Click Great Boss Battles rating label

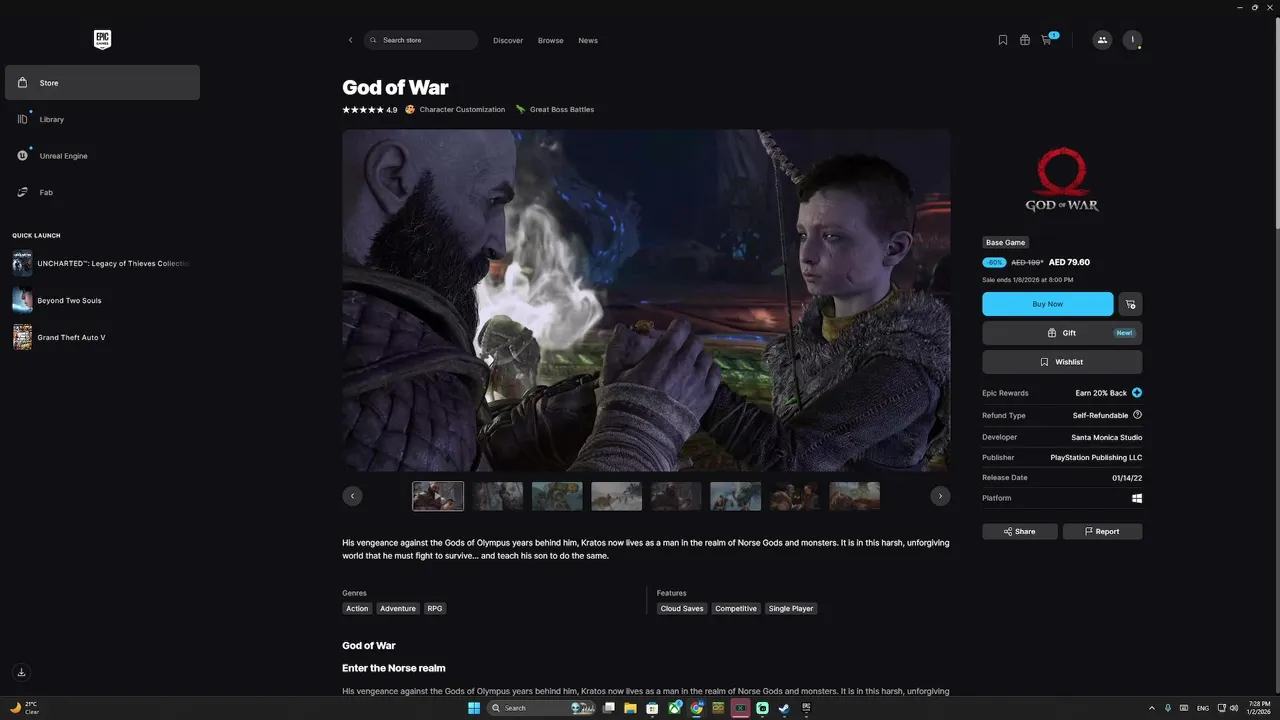click(x=555, y=110)
